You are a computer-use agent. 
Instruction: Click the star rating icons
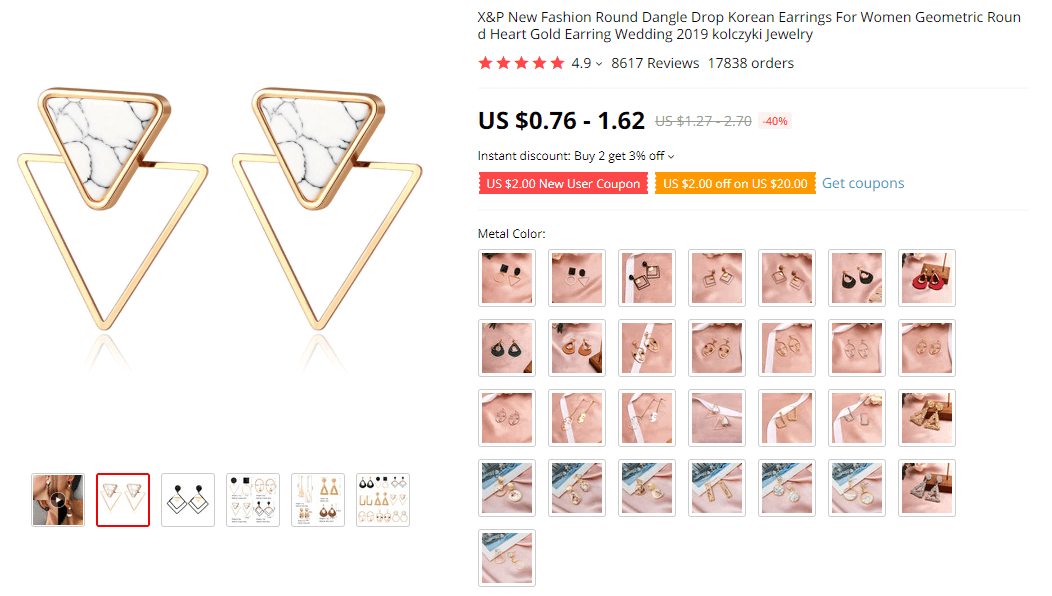click(x=521, y=63)
